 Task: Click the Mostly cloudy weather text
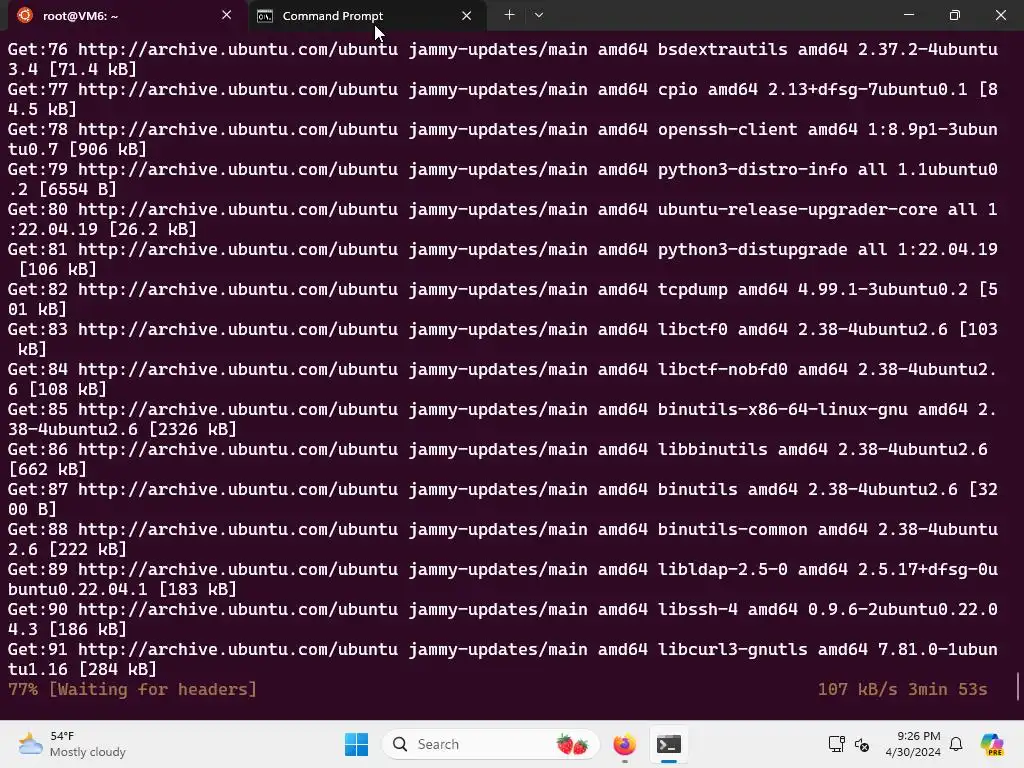click(x=88, y=752)
